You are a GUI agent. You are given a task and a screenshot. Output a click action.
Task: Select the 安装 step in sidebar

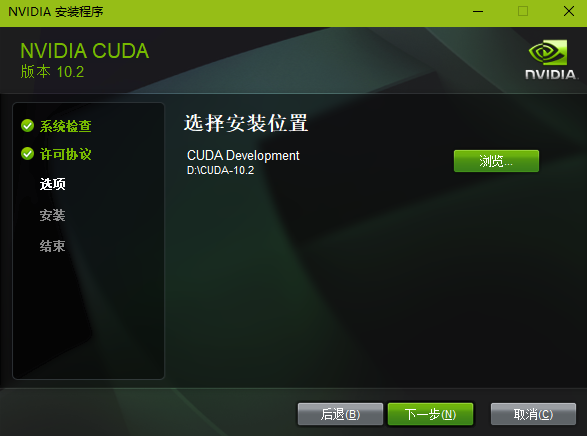click(52, 215)
